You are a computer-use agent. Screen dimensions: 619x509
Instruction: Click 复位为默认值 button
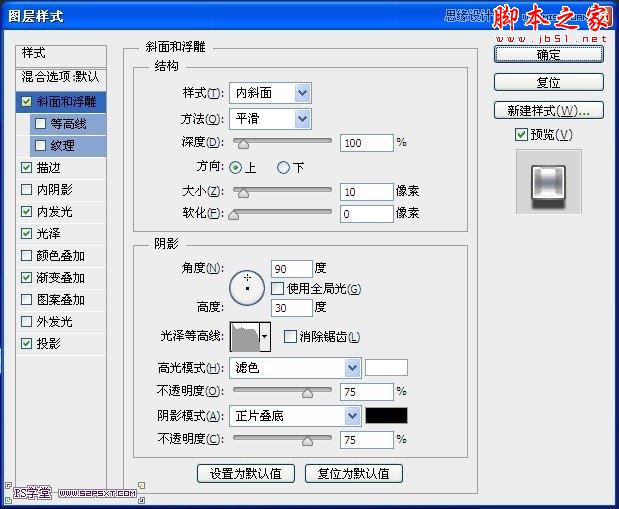coord(354,473)
